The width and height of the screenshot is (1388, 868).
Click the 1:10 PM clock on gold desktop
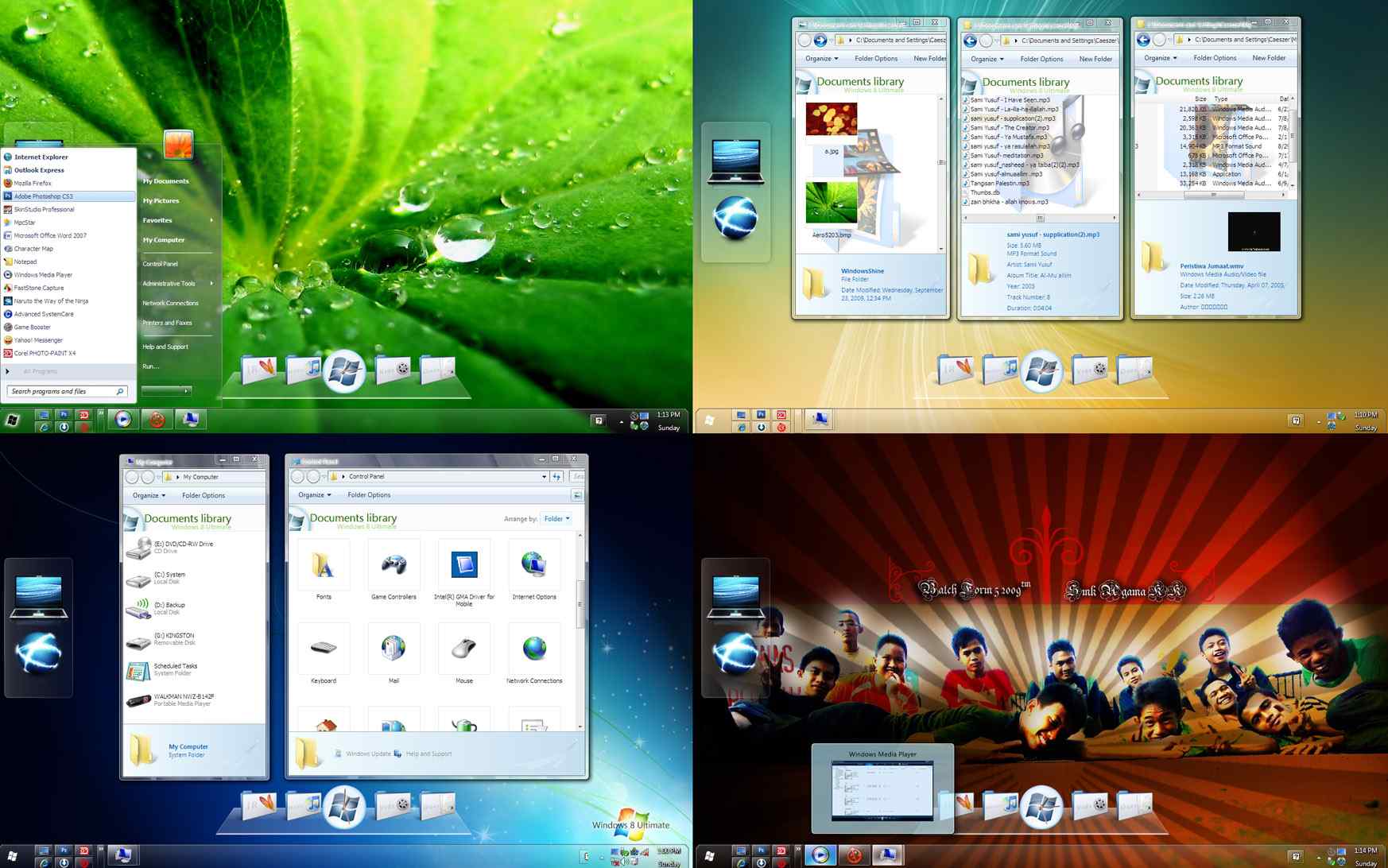click(1366, 415)
